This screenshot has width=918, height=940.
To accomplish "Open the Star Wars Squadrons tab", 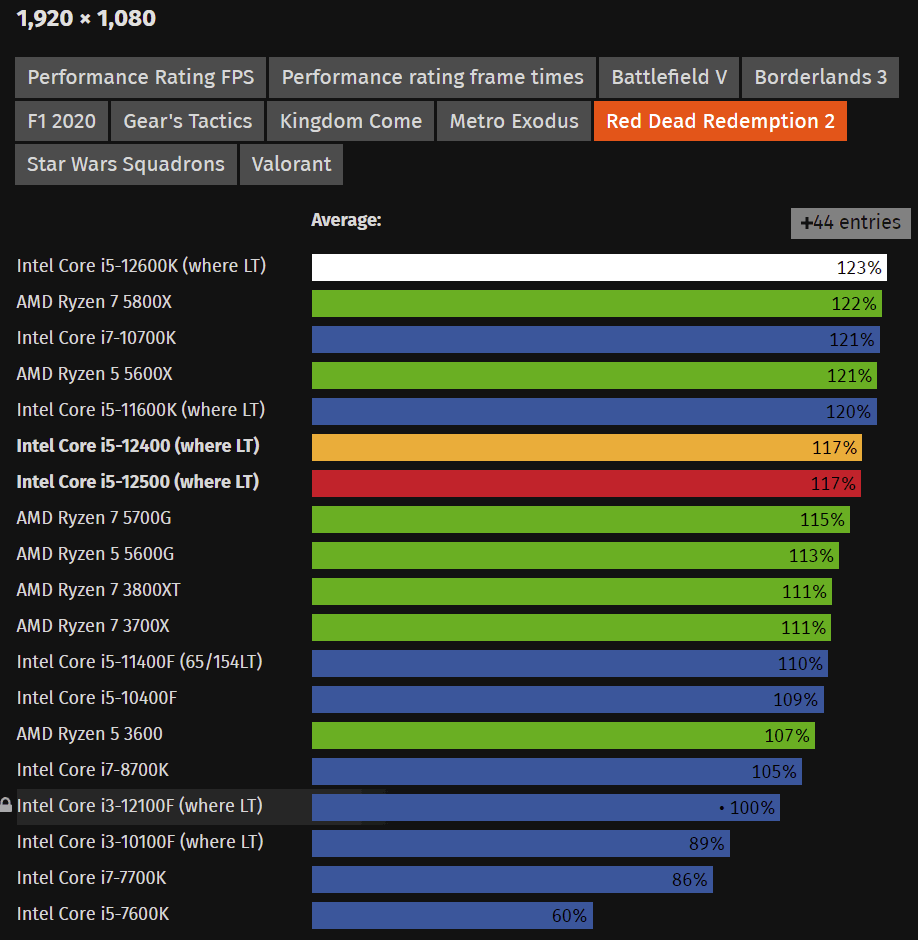I will click(126, 164).
